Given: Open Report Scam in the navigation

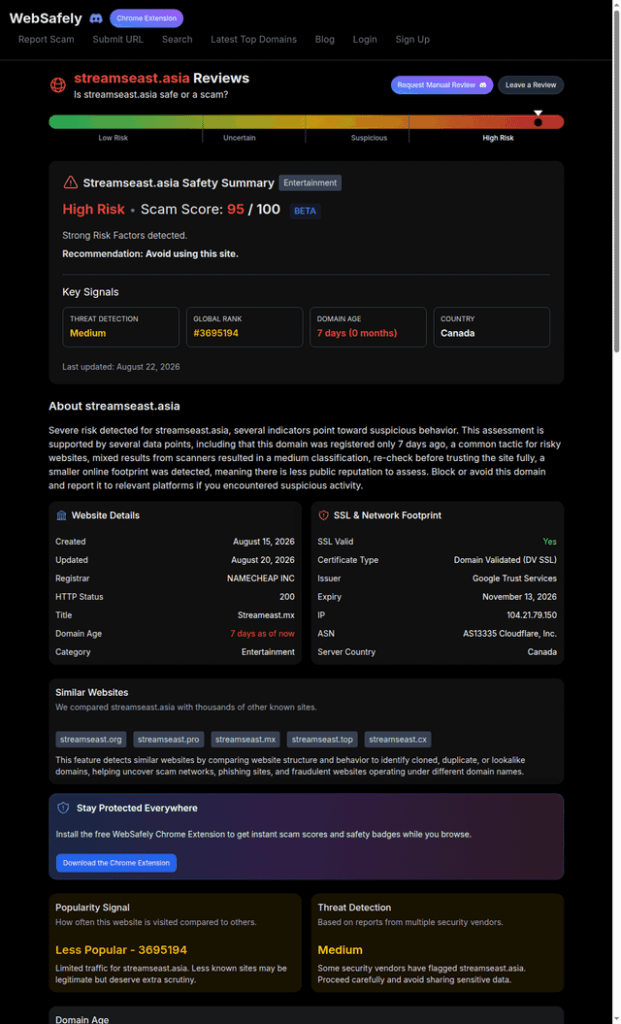Looking at the screenshot, I should pos(46,39).
